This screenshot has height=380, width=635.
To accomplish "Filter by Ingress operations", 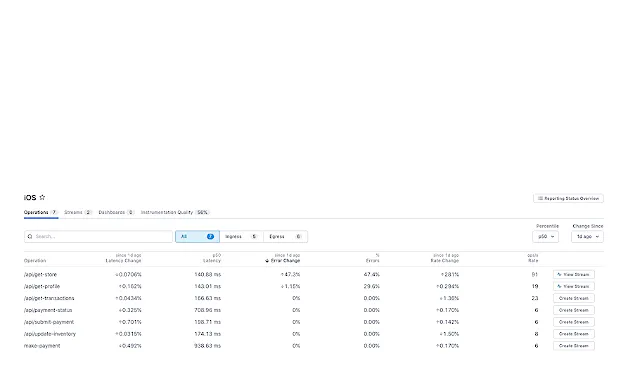I will point(241,237).
